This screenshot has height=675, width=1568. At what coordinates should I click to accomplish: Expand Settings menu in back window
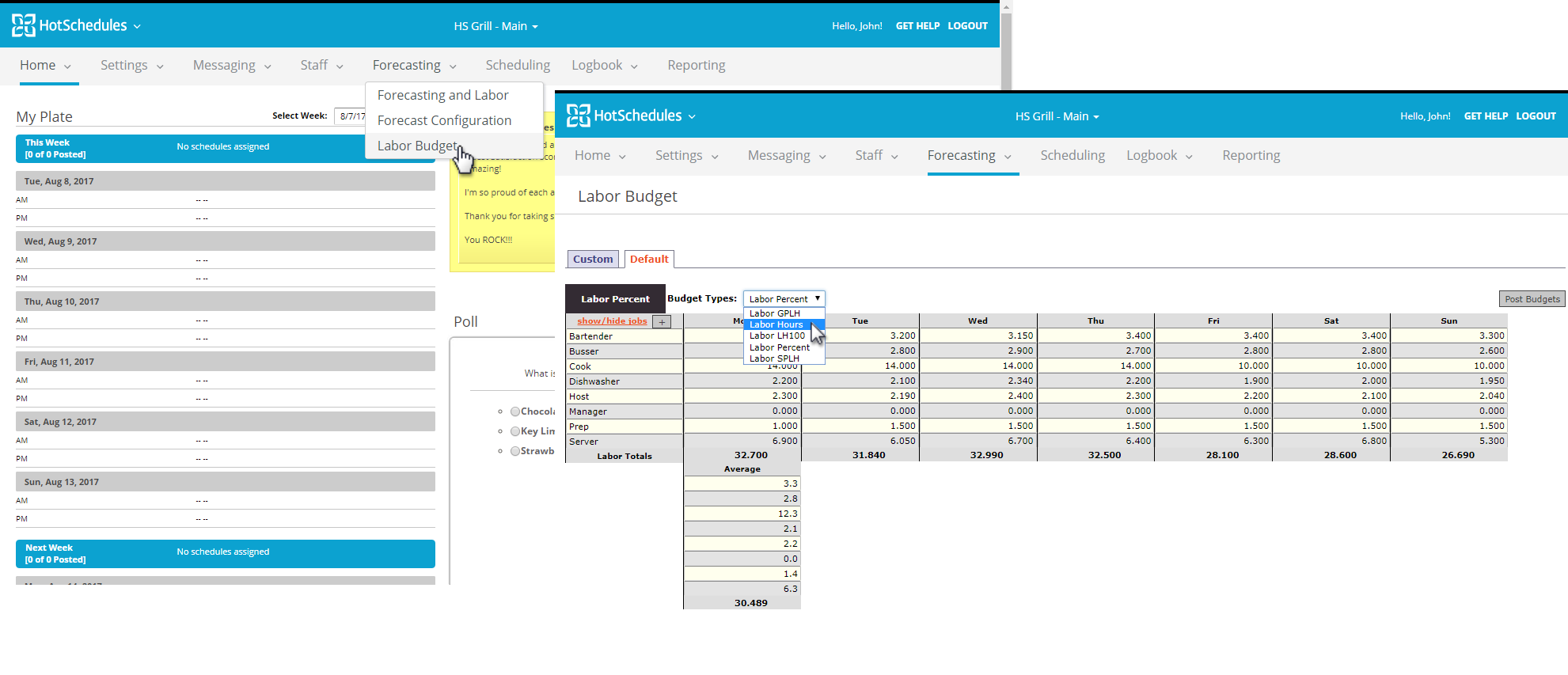pos(131,65)
